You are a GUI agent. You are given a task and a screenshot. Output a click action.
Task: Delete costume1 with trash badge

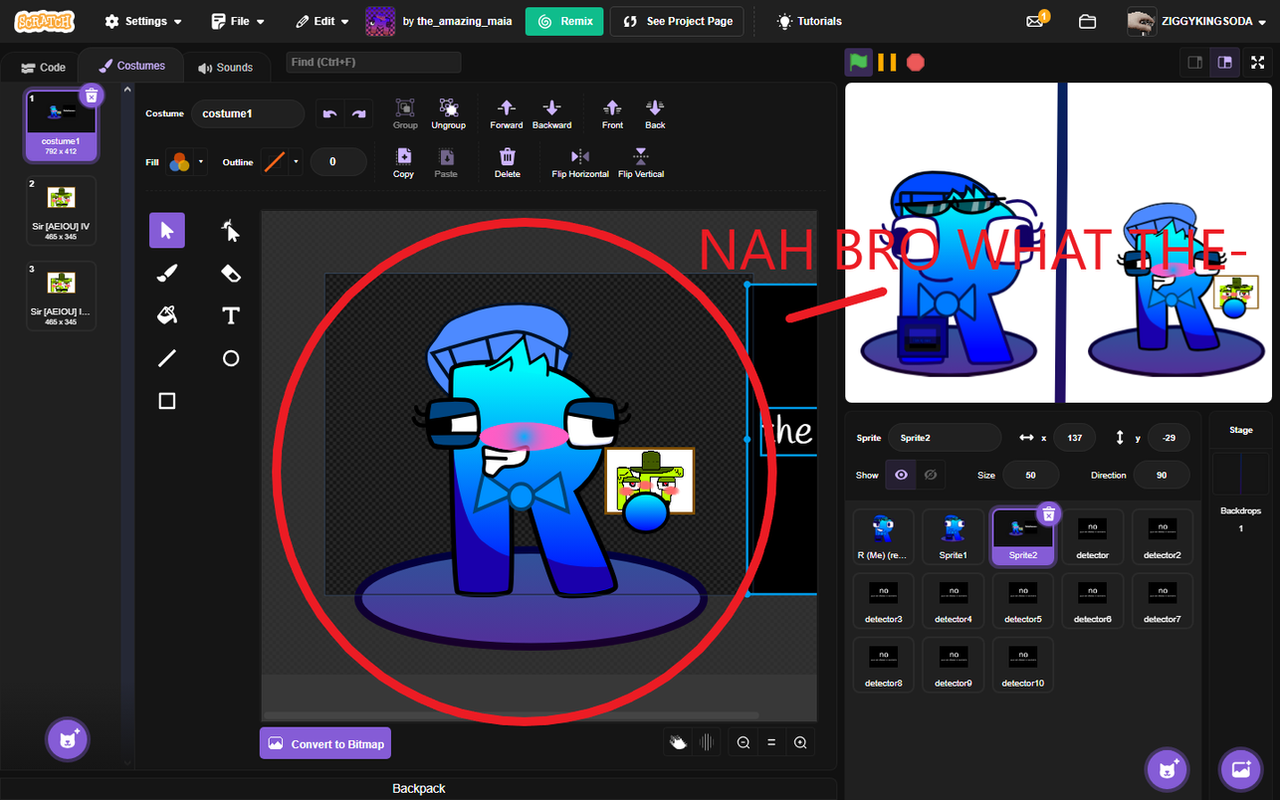click(x=91, y=96)
